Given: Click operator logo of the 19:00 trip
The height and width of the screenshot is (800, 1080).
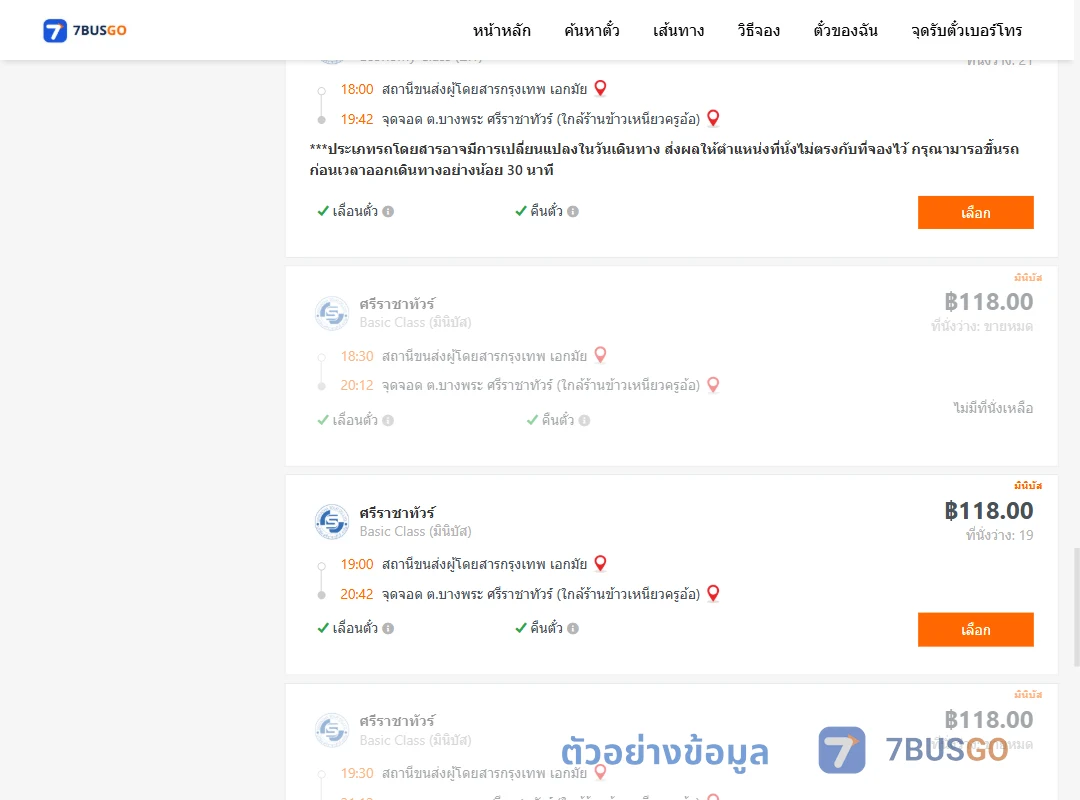Looking at the screenshot, I should tap(332, 522).
